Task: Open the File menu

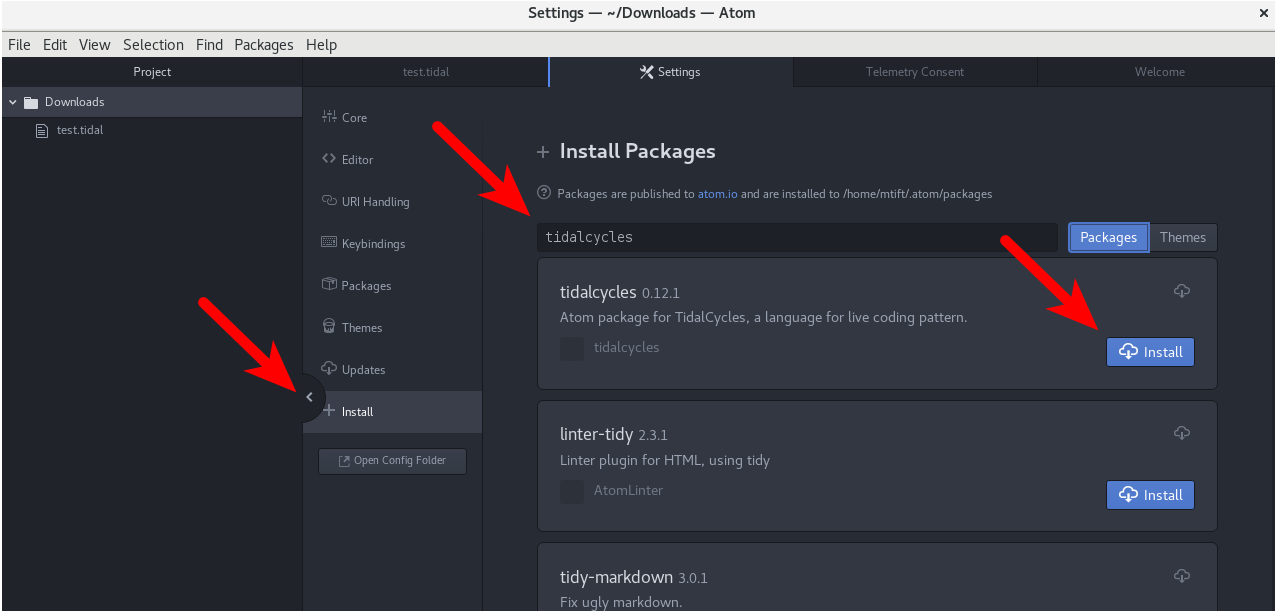Action: [x=20, y=45]
